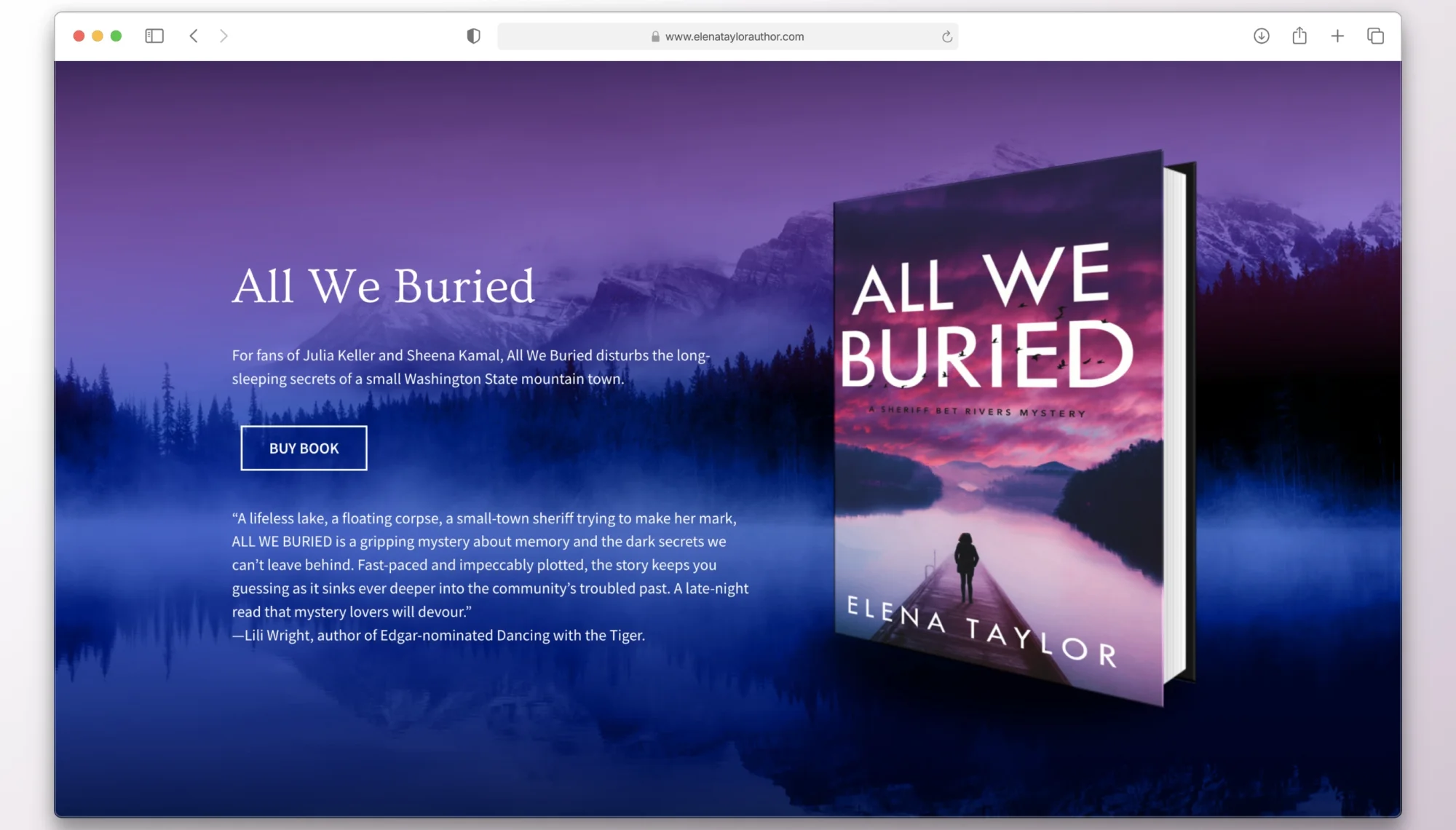The width and height of the screenshot is (1456, 830).
Task: Click the address bar URL field
Action: (x=727, y=36)
